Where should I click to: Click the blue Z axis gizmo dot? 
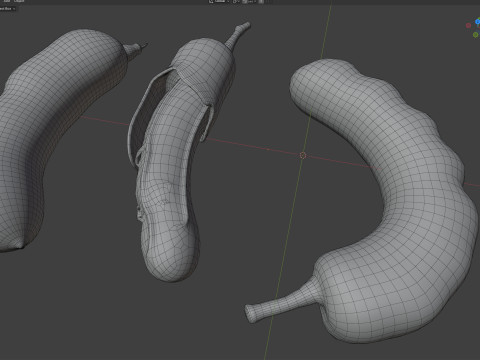tap(478, 22)
